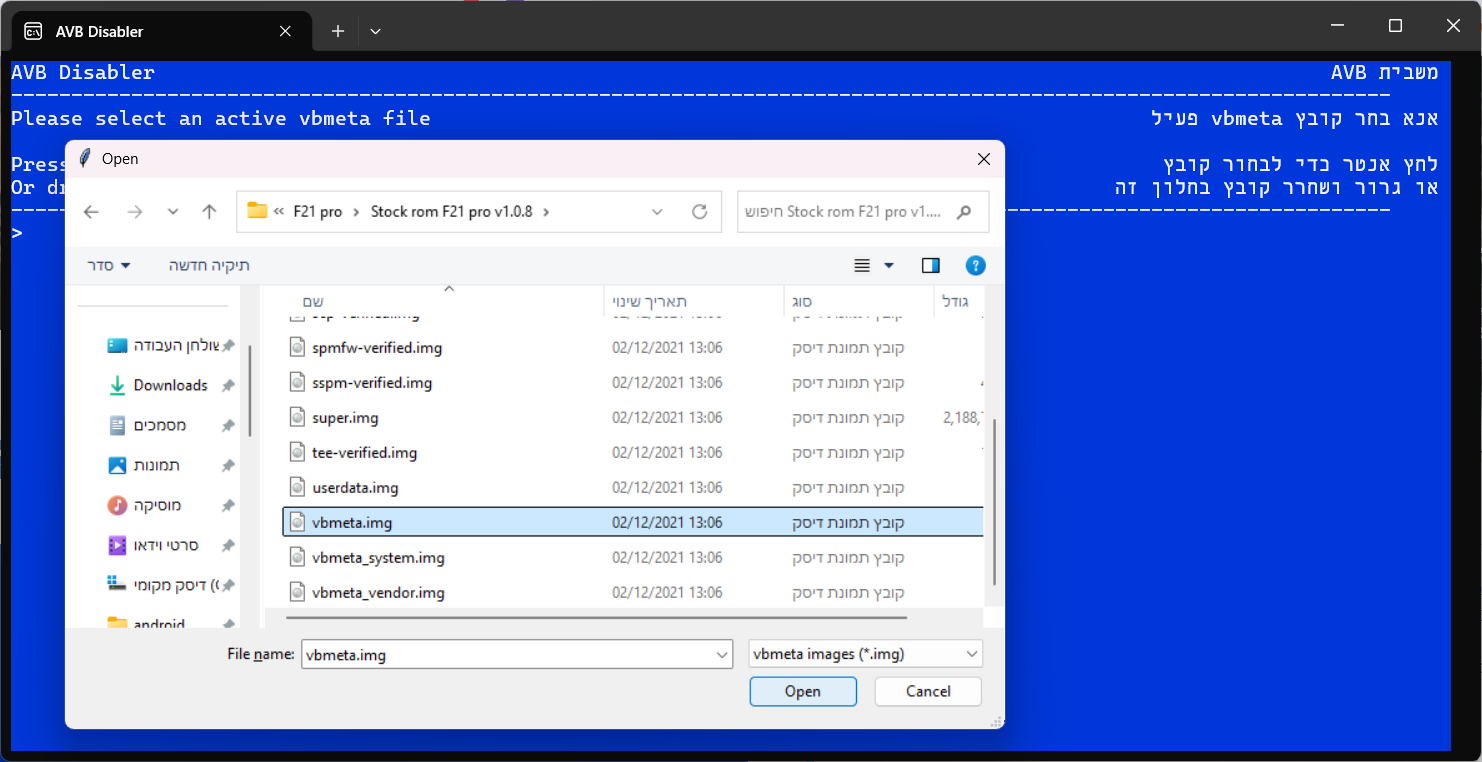Click the search magnifier icon

pyautogui.click(x=964, y=212)
